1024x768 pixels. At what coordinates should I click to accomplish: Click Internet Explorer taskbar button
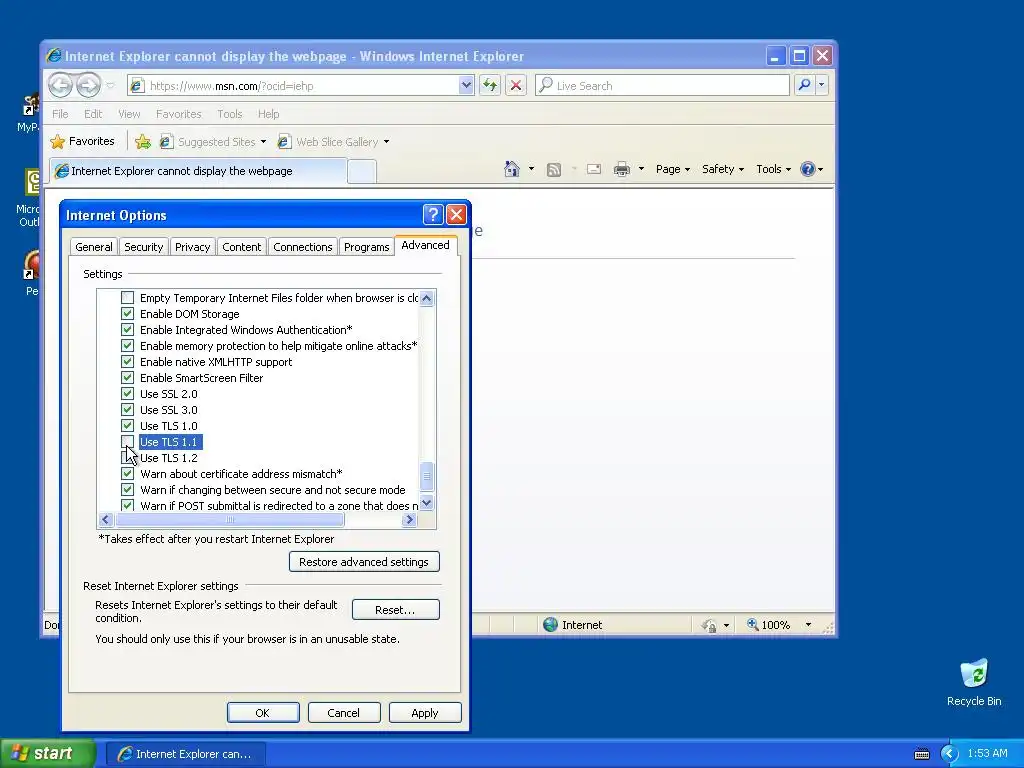(x=185, y=754)
